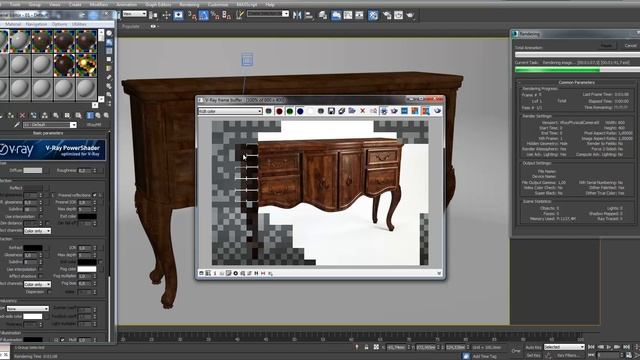Select the shiny dark wood material sample sphere
Viewport: 640px width, 360px height.
tap(64, 64)
